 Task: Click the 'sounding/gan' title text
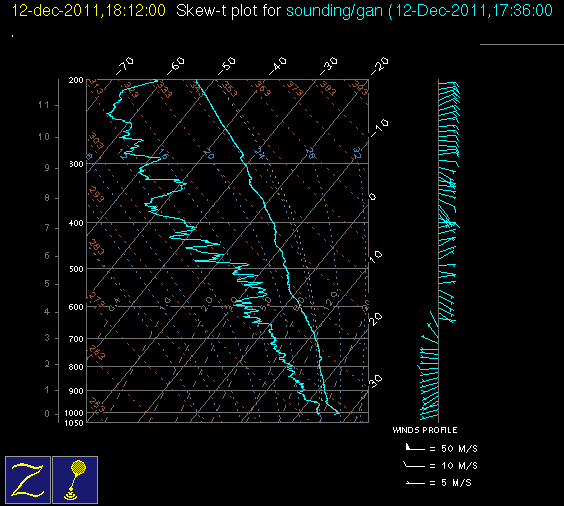(x=334, y=11)
